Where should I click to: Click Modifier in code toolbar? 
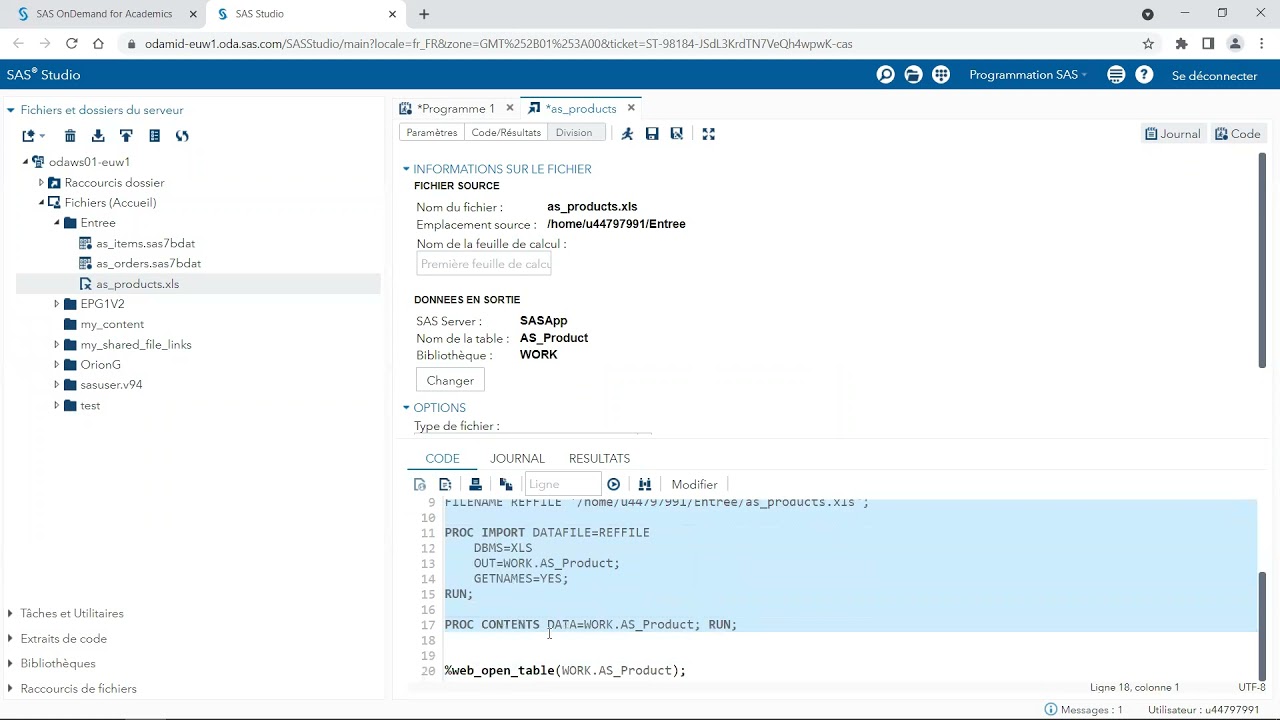click(x=694, y=484)
